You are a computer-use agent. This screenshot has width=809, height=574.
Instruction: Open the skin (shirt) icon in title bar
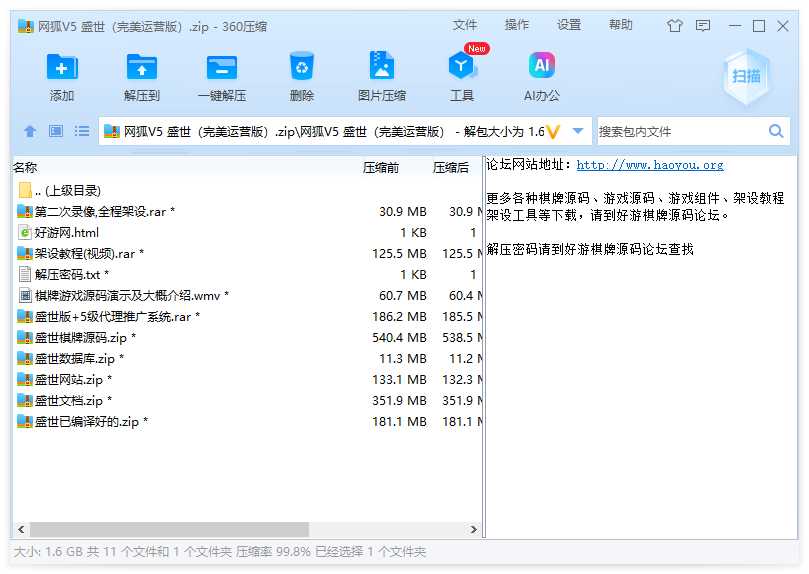[x=674, y=26]
